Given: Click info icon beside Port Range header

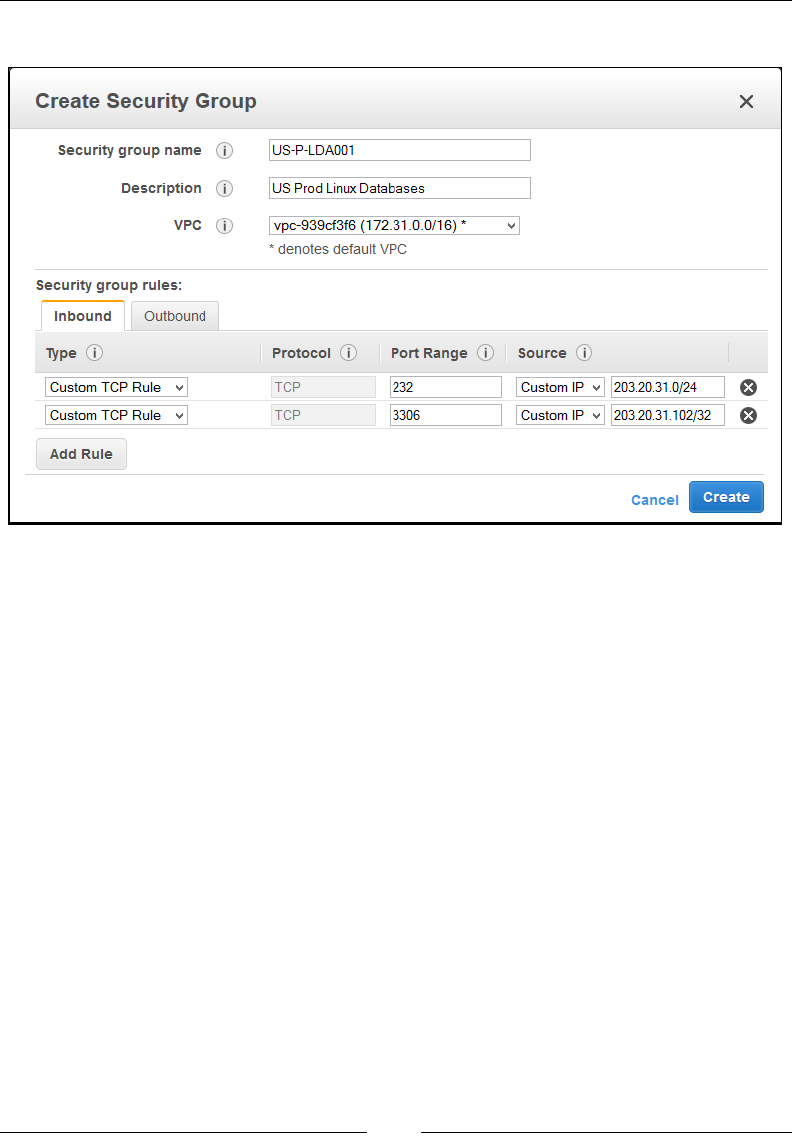Looking at the screenshot, I should (485, 353).
